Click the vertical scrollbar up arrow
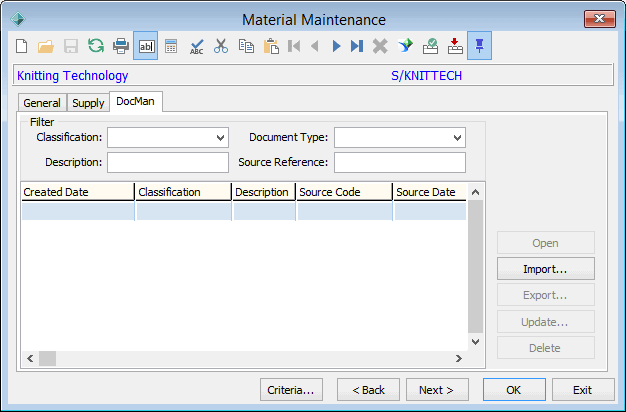This screenshot has height=412, width=626. point(475,192)
